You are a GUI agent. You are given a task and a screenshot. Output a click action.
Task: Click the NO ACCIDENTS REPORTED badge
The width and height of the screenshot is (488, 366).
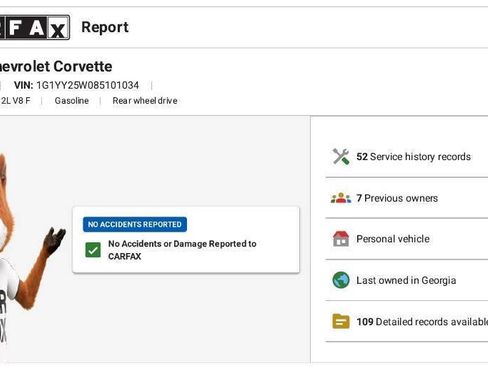click(135, 224)
